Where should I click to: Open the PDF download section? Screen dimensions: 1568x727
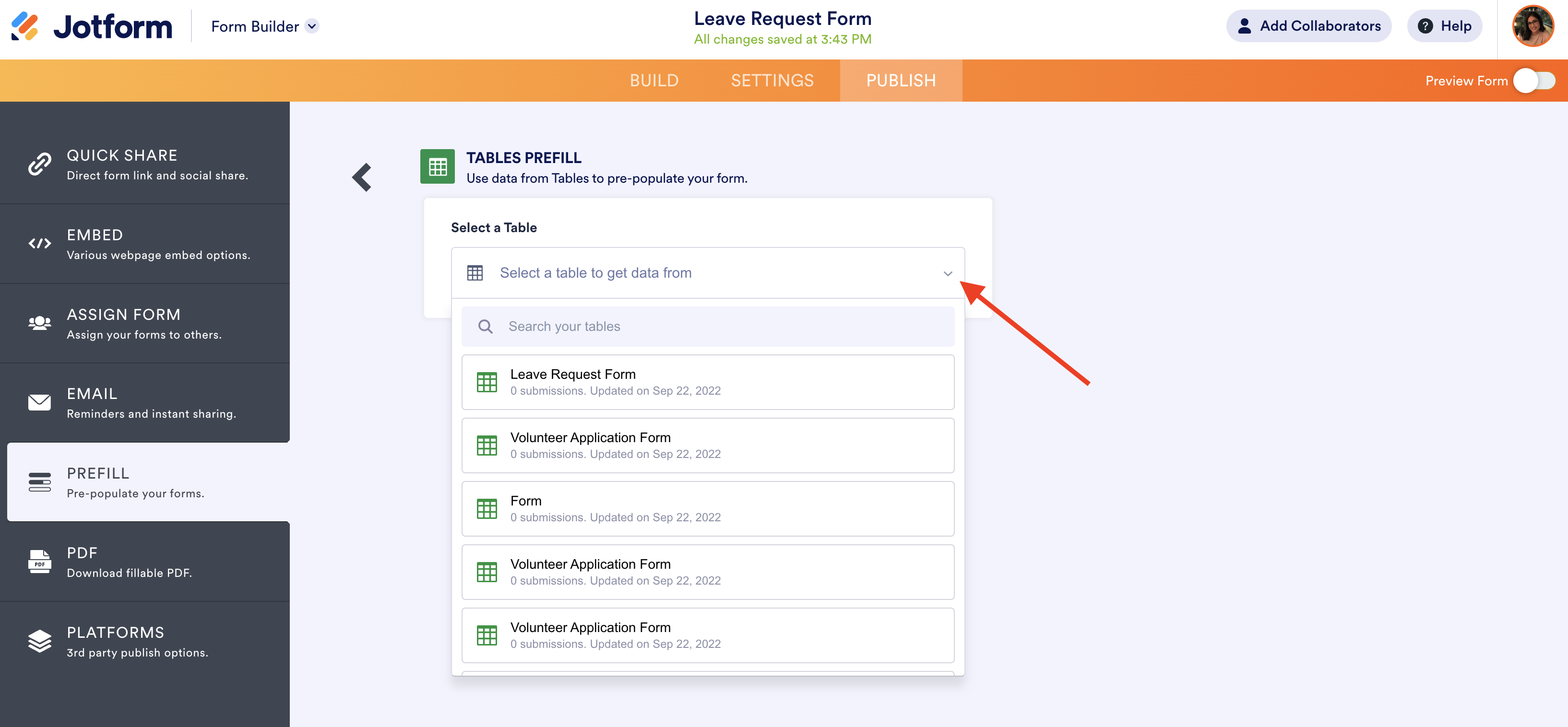[x=39, y=562]
